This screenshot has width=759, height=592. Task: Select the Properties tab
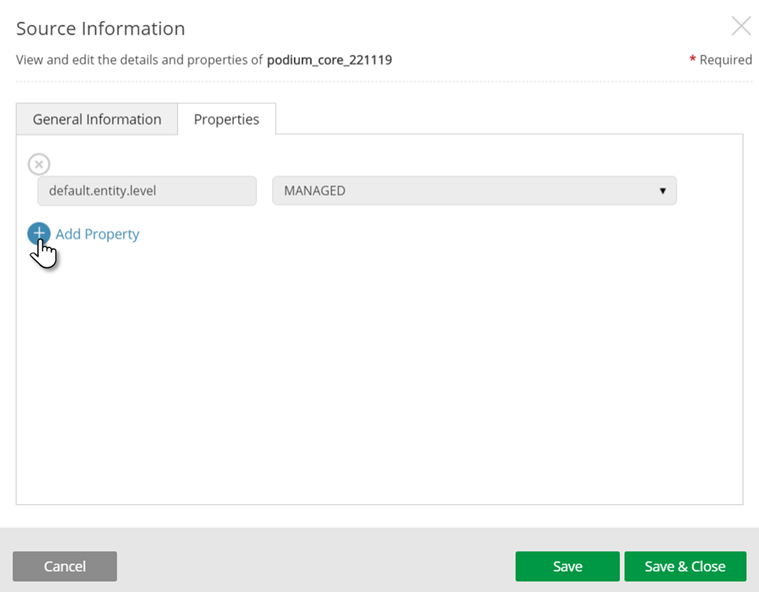(x=227, y=119)
